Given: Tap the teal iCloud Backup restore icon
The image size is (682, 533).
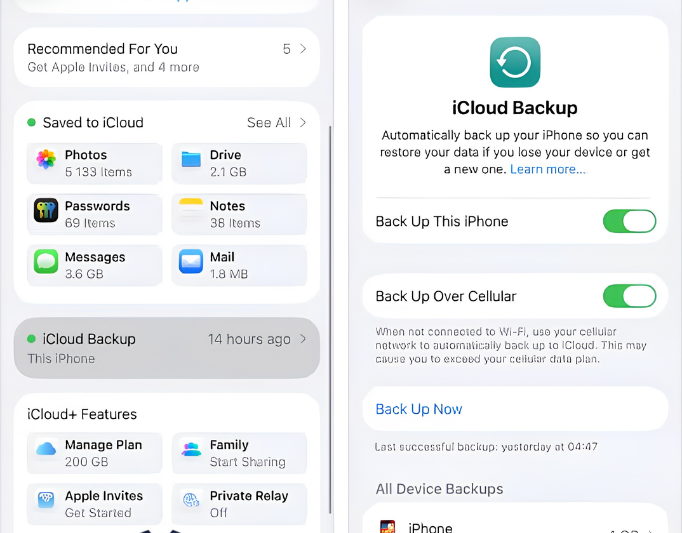Looking at the screenshot, I should pos(515,62).
